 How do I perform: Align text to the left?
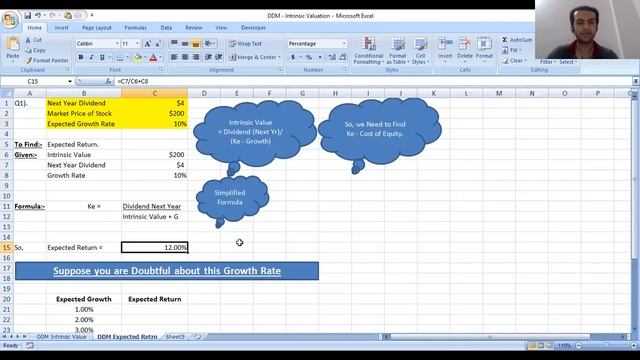click(174, 57)
